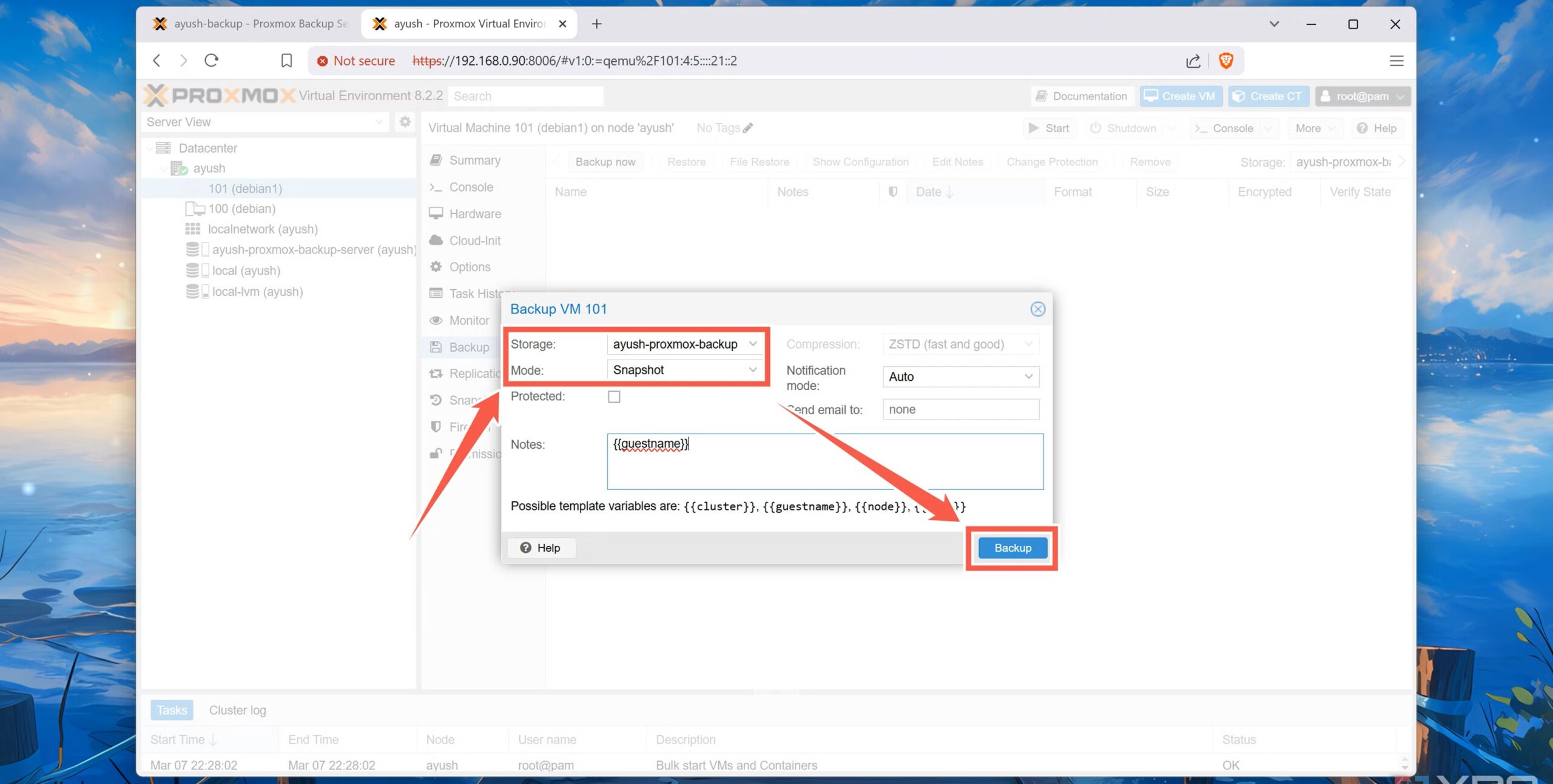Click the Server View settings gear icon
1553x784 pixels.
[x=405, y=122]
